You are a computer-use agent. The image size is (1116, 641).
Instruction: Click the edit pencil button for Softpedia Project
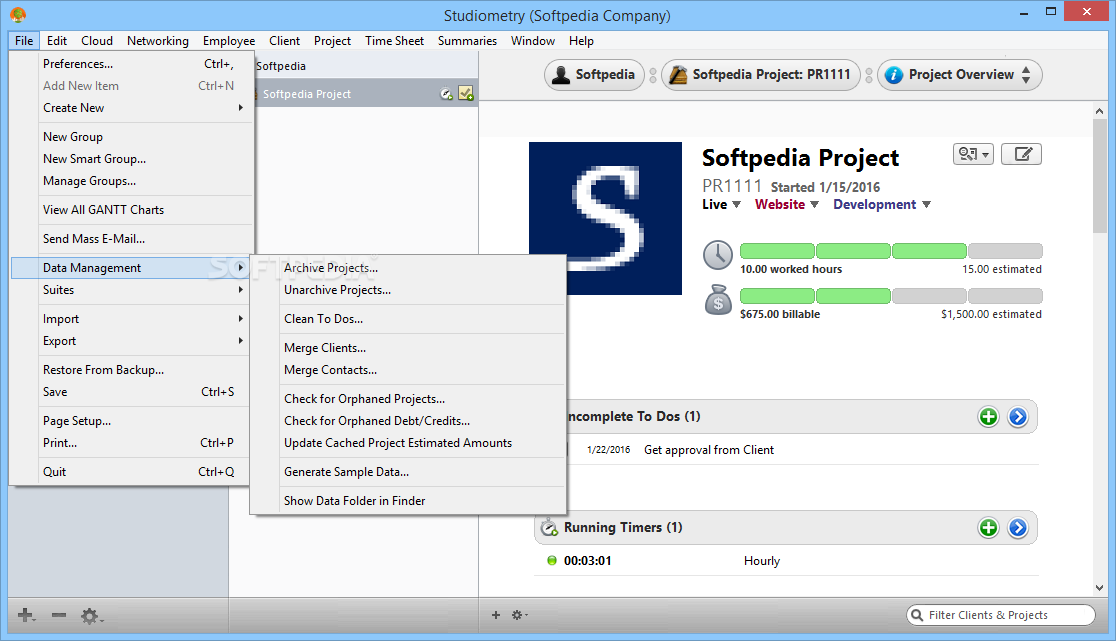coord(1021,154)
